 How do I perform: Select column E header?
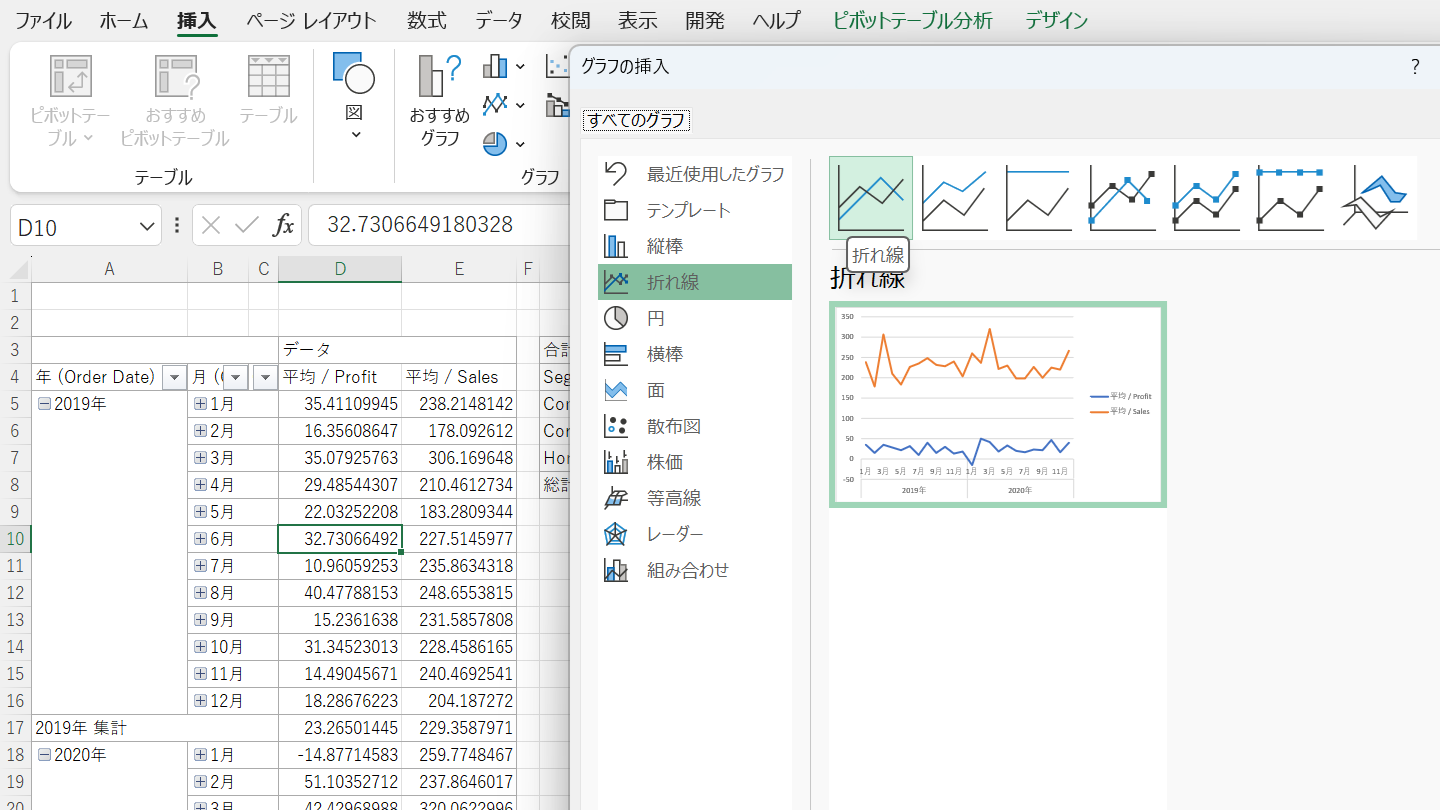[x=459, y=268]
